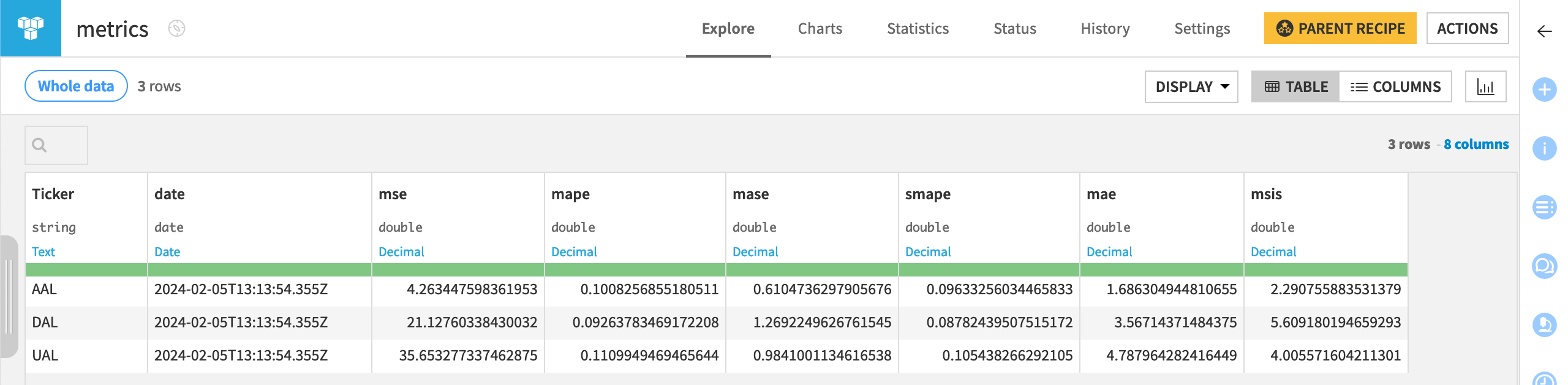Go to the Status tab
Viewport: 1568px width, 385px height.
point(1014,28)
